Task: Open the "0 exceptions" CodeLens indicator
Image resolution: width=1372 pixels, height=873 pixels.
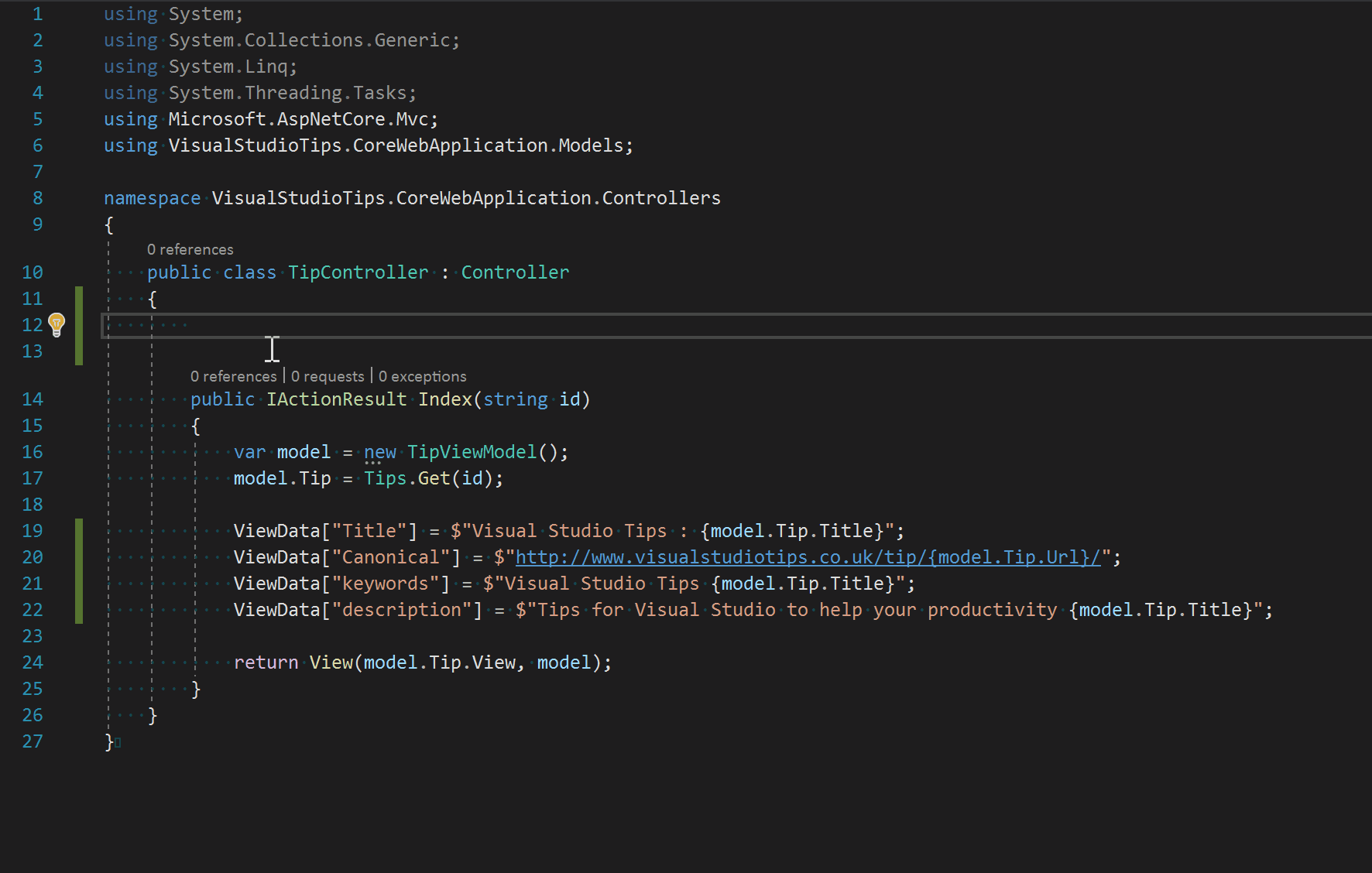Action: tap(422, 376)
